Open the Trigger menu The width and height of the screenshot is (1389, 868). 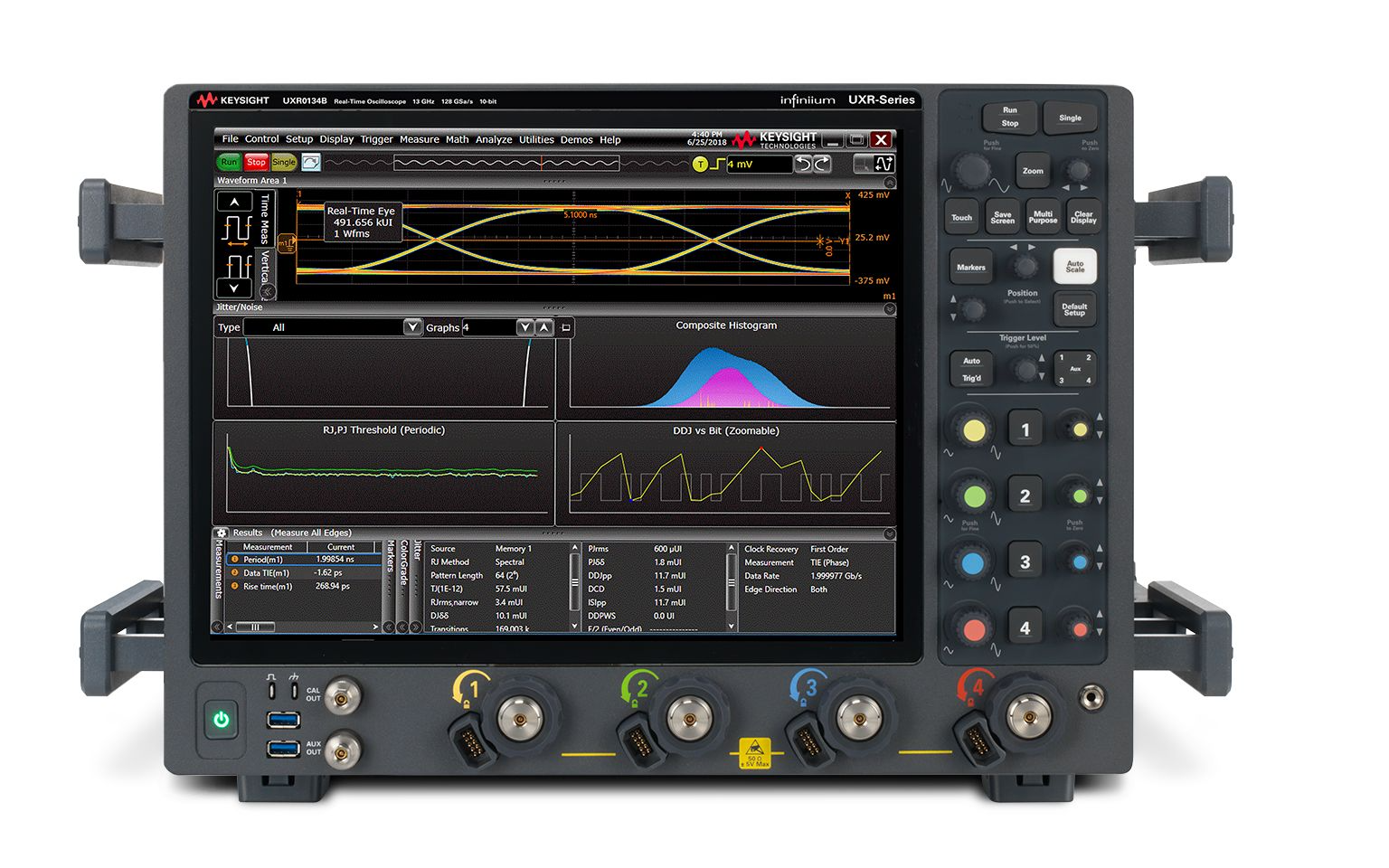(376, 140)
